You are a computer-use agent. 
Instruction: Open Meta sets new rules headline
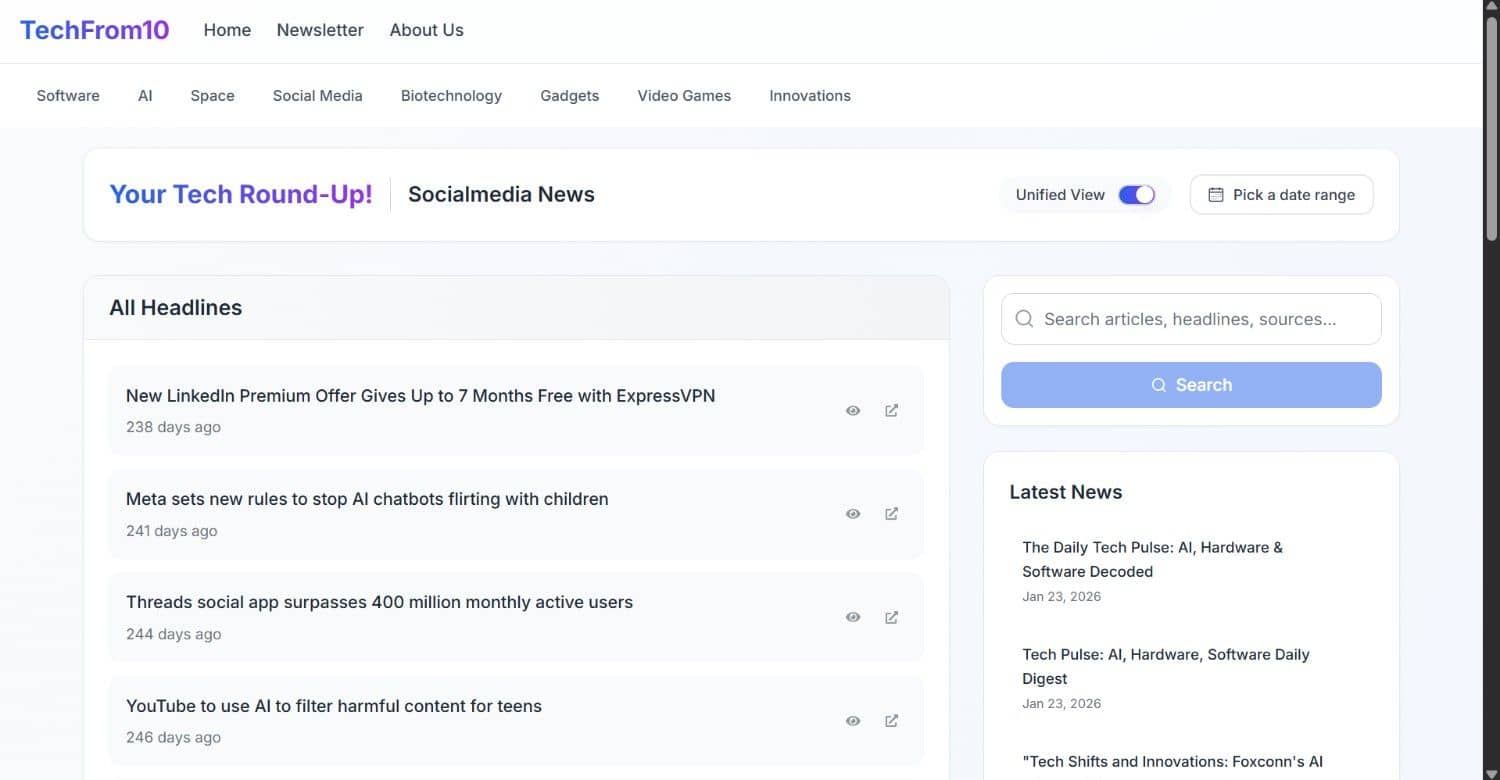coord(367,499)
